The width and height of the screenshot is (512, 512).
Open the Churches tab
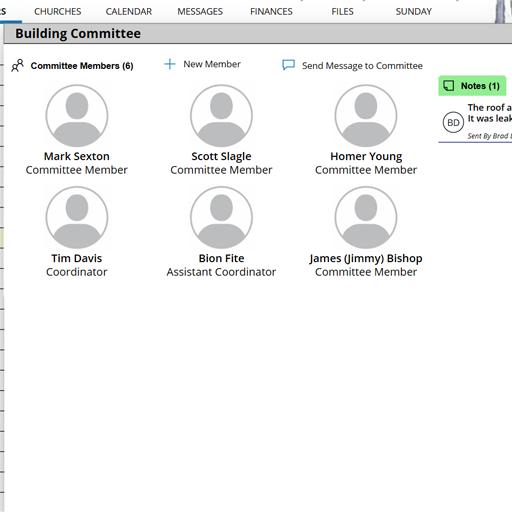[57, 12]
